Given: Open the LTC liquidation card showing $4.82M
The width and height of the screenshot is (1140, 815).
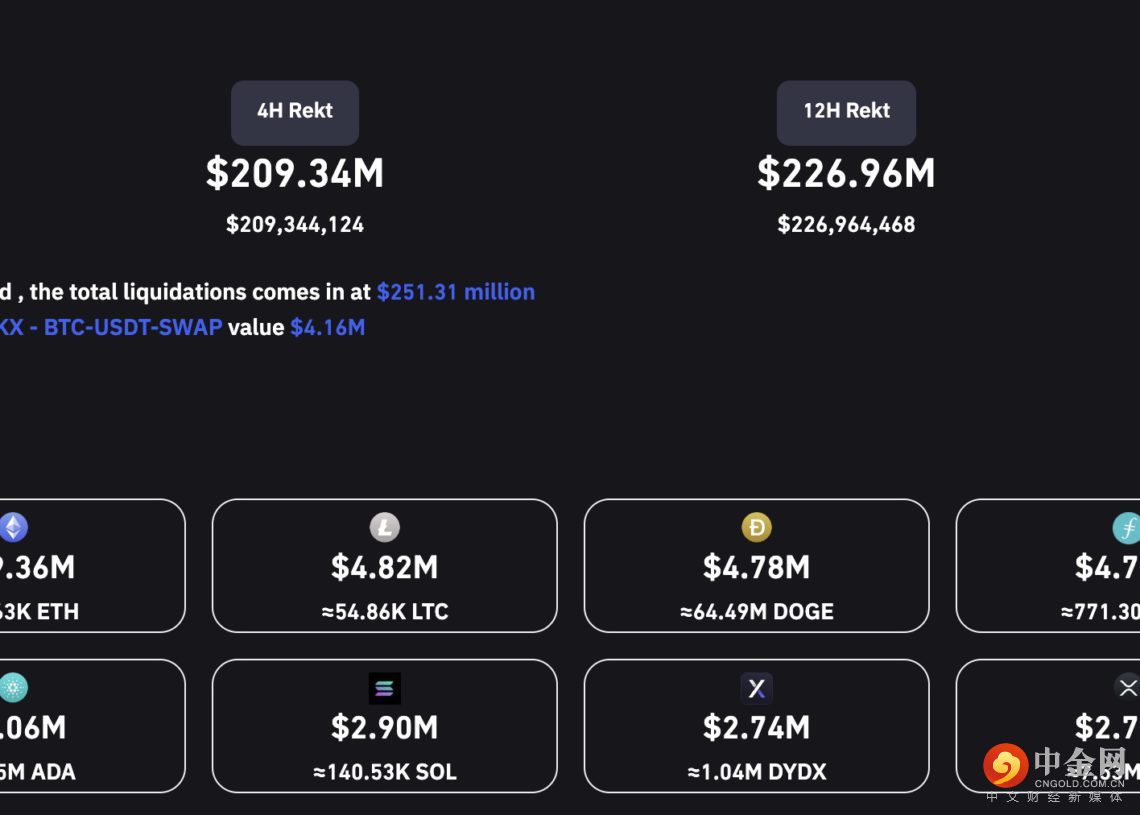Looking at the screenshot, I should 385,567.
